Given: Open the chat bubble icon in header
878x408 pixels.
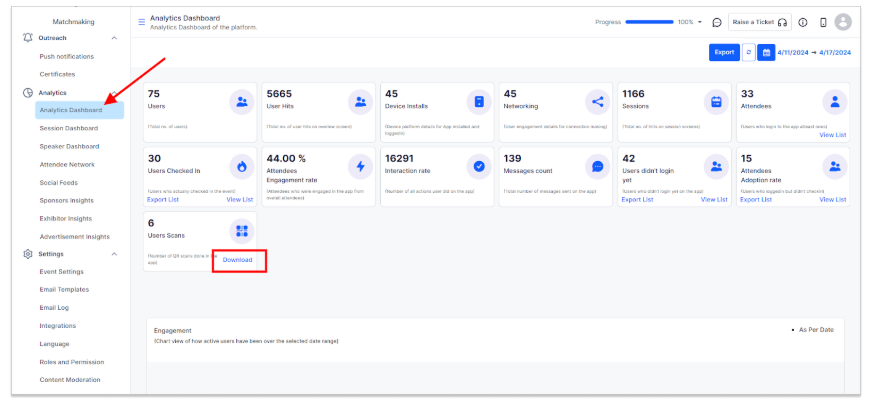Looking at the screenshot, I should [717, 22].
